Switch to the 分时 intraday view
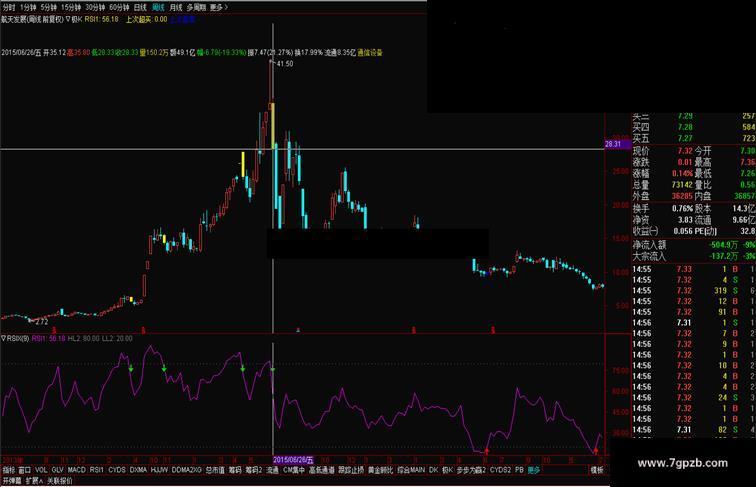 (9, 7)
